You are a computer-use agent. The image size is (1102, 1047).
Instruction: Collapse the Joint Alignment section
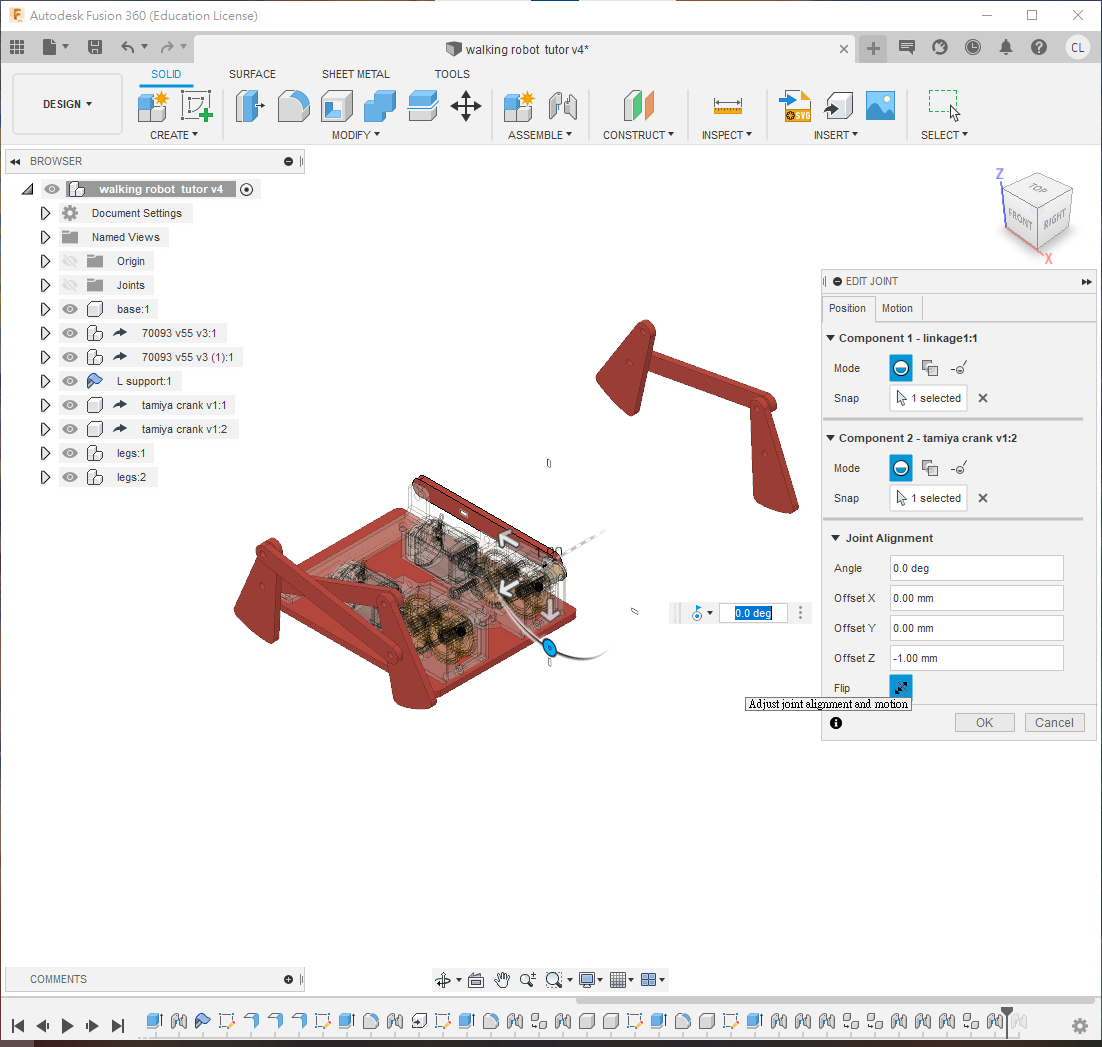pos(835,538)
